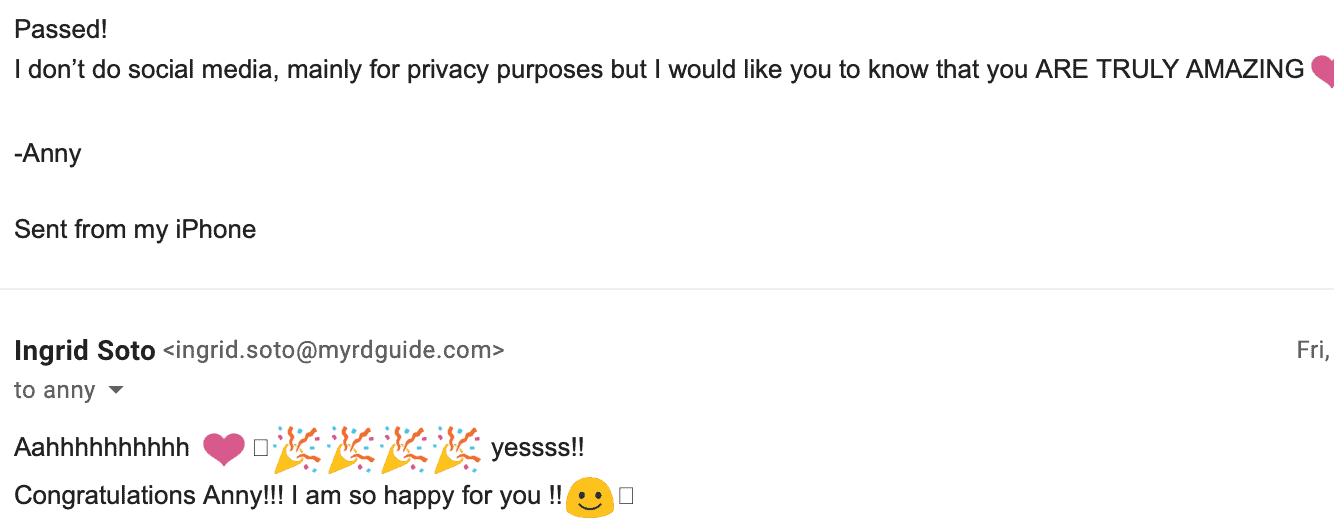Screen dimensions: 1334x522
Task: Select the second party popper emoji
Action: pos(350,448)
